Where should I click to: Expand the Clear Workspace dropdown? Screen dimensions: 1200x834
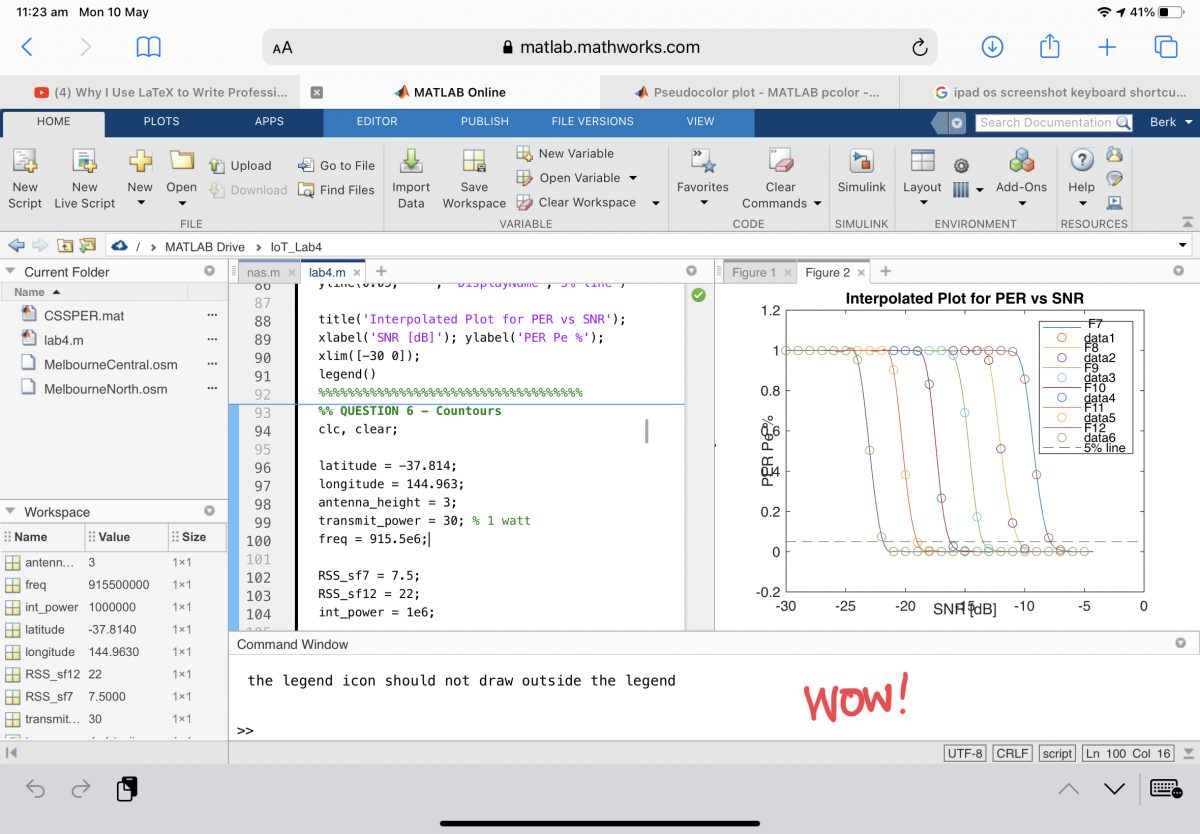pos(655,202)
